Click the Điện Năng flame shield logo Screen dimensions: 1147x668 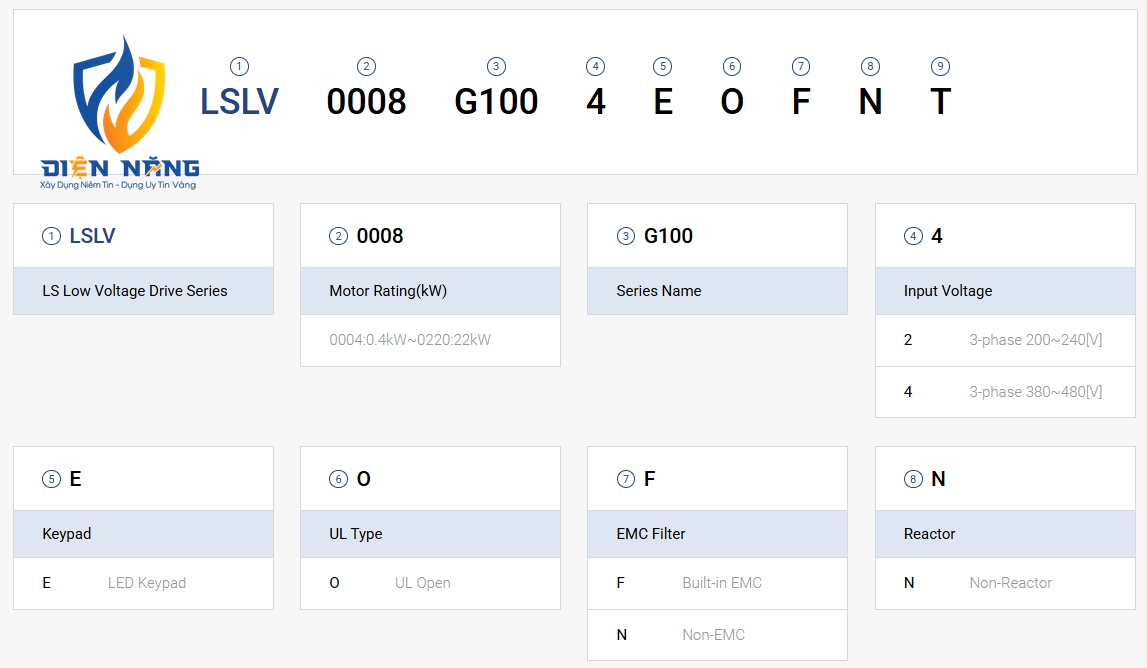pos(119,112)
